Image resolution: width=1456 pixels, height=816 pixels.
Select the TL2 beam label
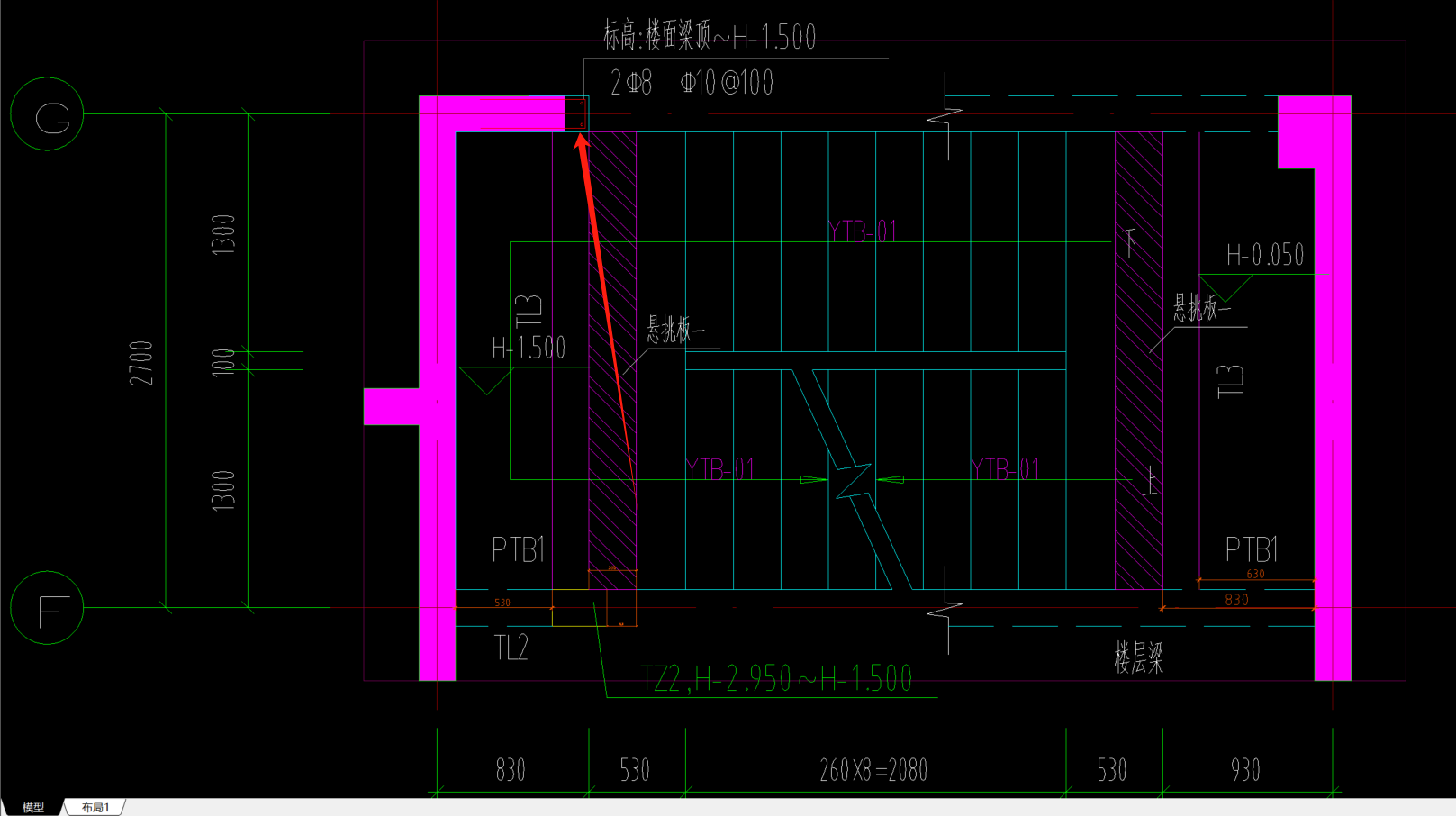click(511, 647)
